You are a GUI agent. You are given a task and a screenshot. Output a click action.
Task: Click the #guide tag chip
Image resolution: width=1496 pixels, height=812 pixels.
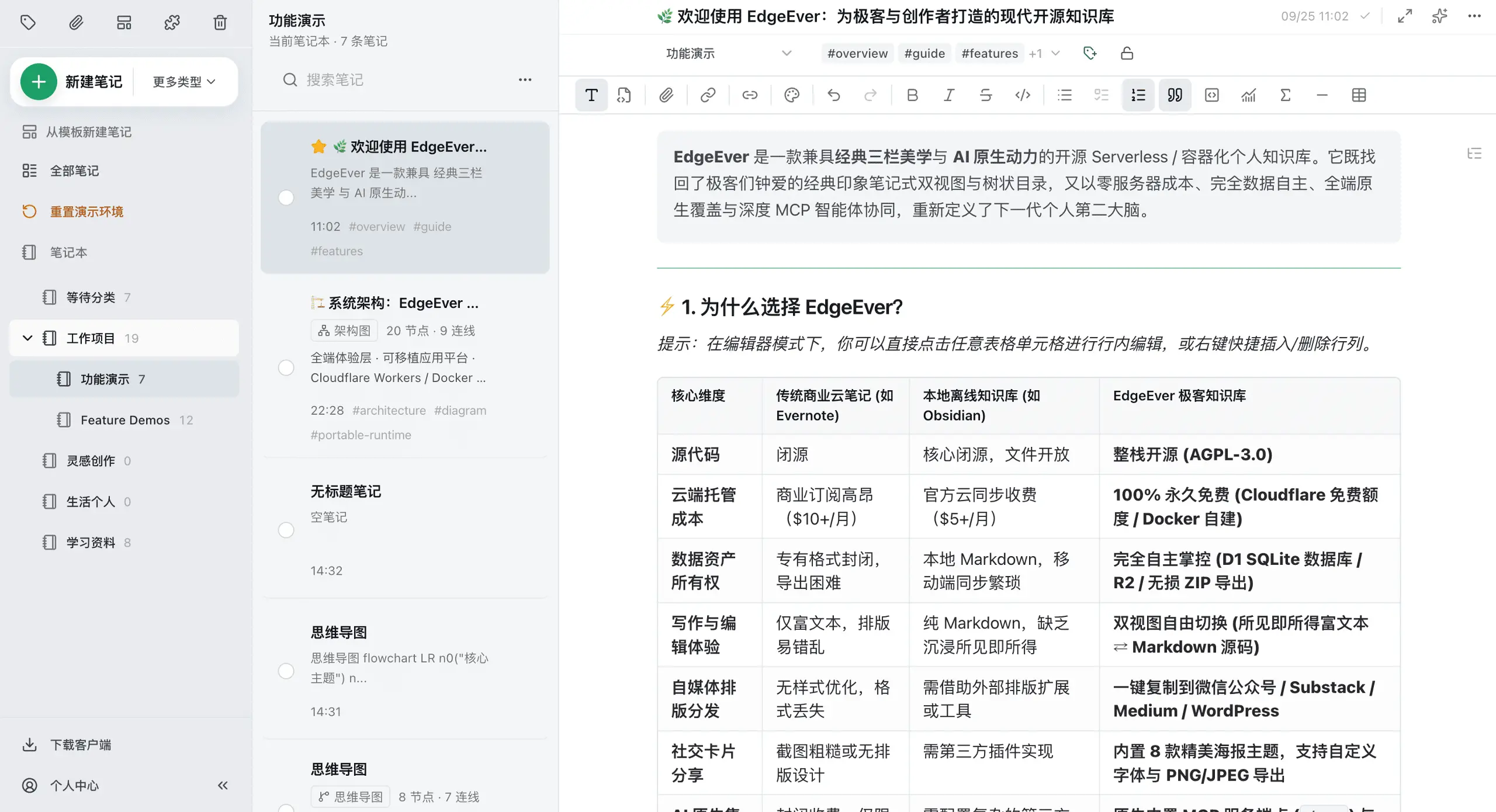pyautogui.click(x=924, y=53)
